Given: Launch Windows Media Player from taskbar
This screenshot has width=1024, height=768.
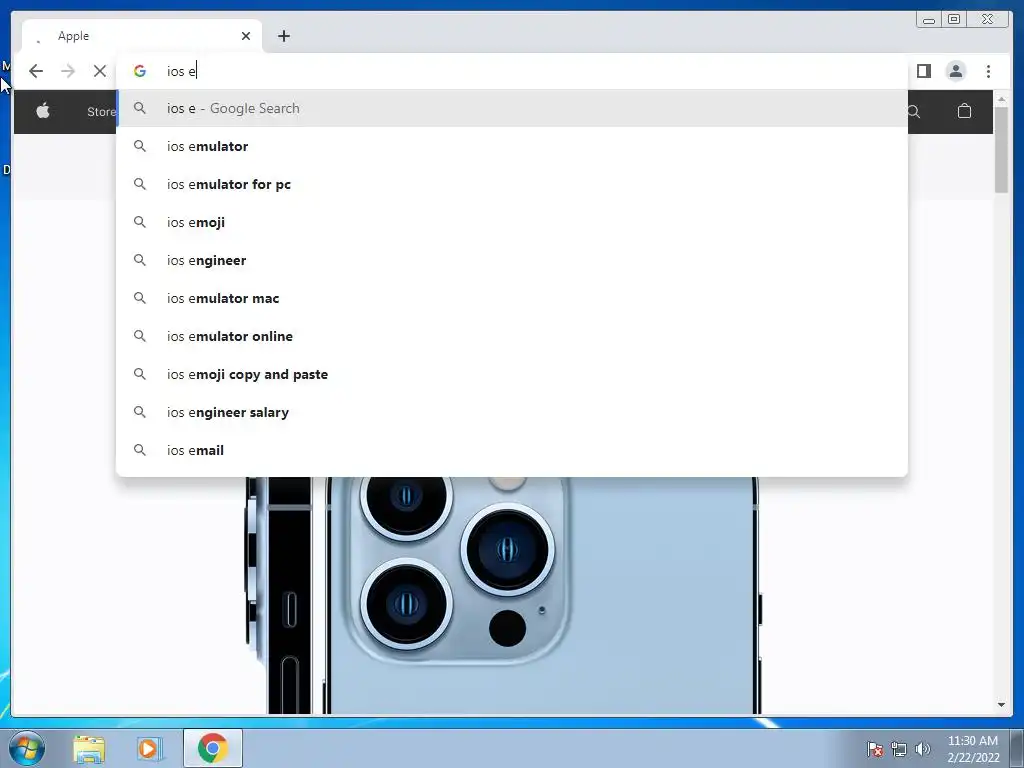Looking at the screenshot, I should point(148,749).
